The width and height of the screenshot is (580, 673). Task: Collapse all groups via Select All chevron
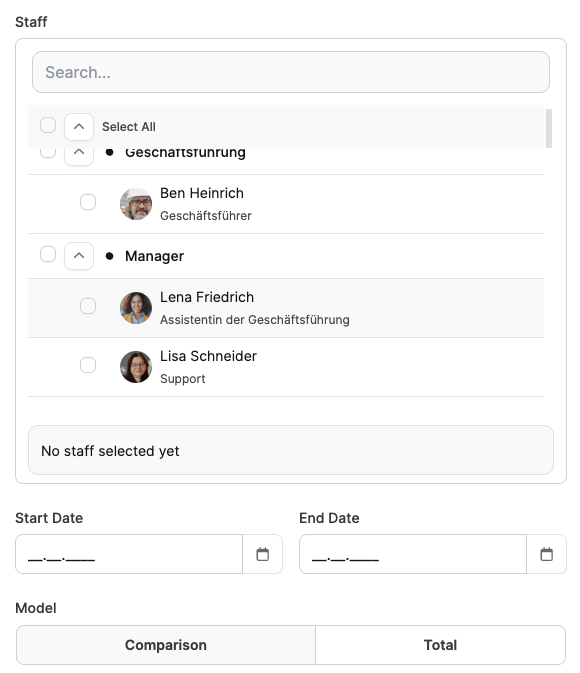point(79,127)
